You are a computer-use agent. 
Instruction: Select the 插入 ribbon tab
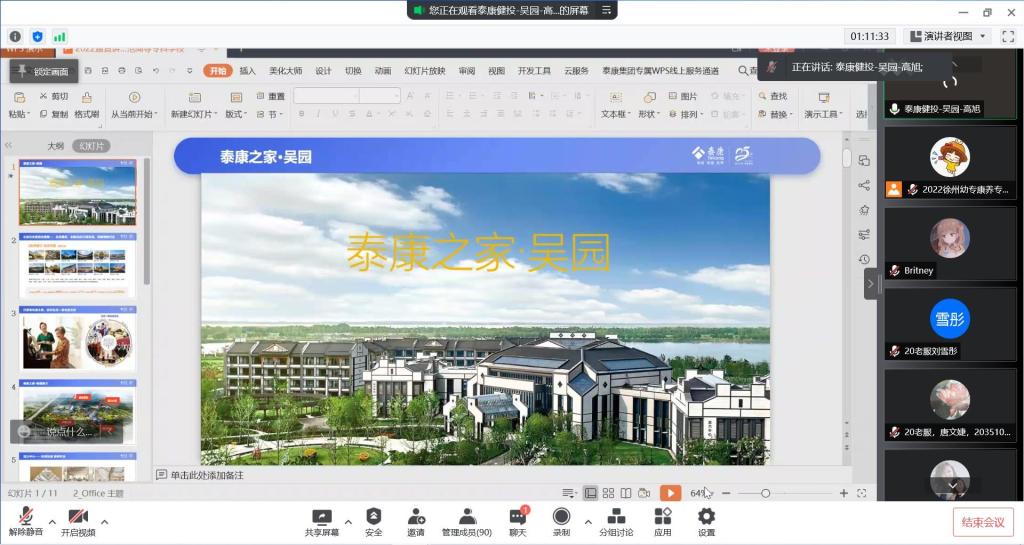point(247,71)
